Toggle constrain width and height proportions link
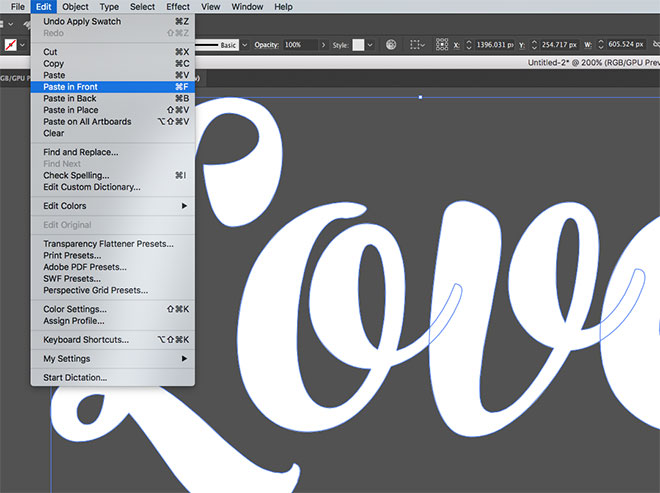Screen dimensions: 660x493 click(655, 45)
